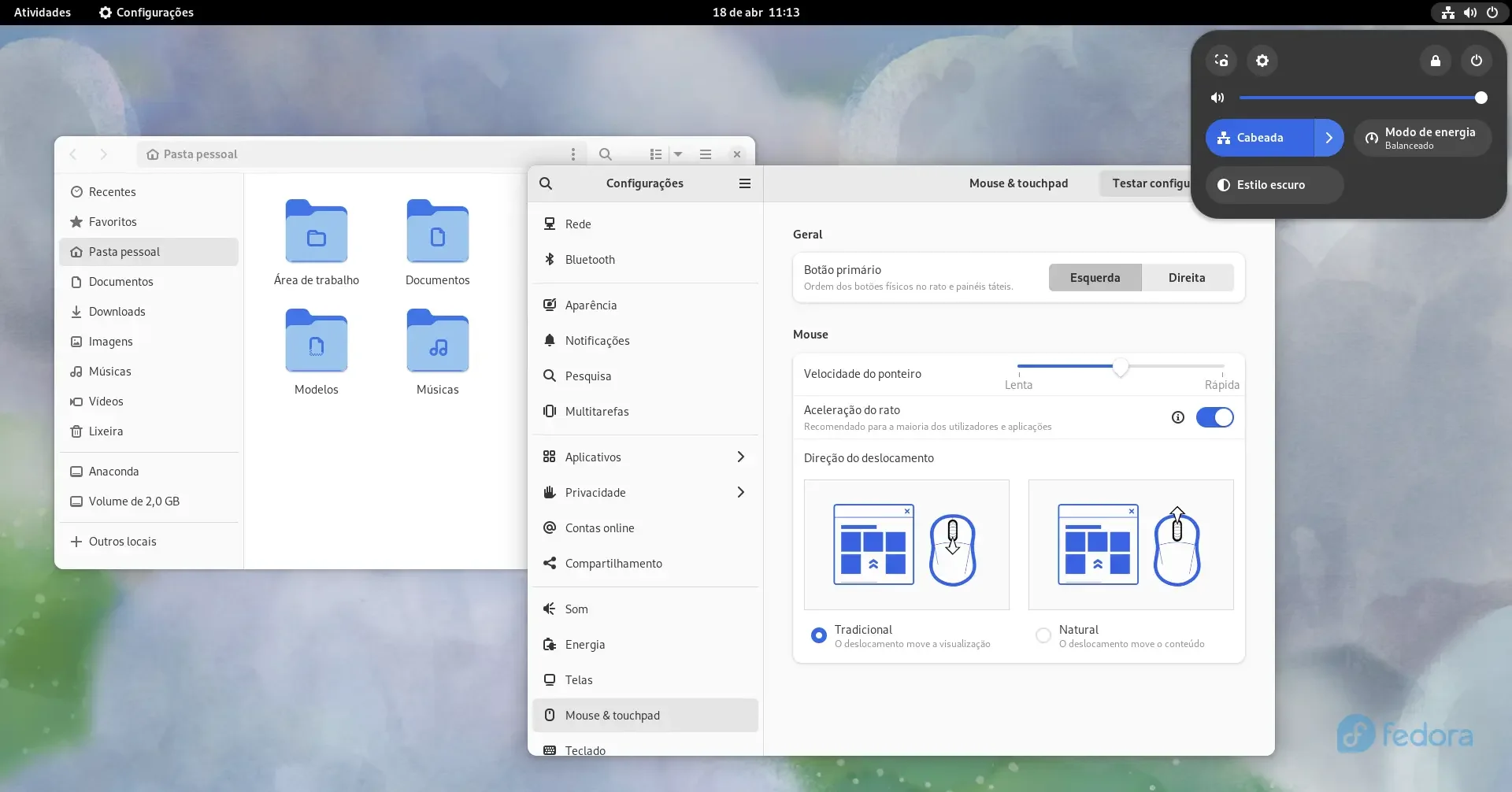Expand Aplicativos settings chevron
Image resolution: width=1512 pixels, height=792 pixels.
click(740, 457)
